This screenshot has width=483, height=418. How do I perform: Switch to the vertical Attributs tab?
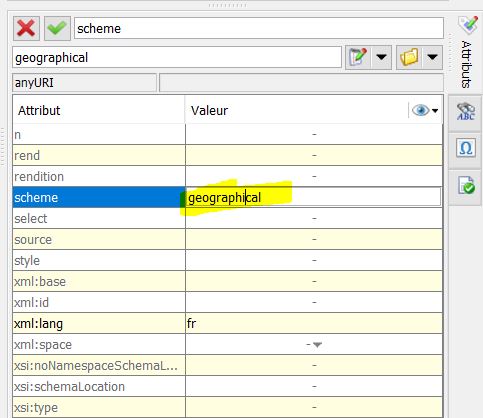pos(467,64)
